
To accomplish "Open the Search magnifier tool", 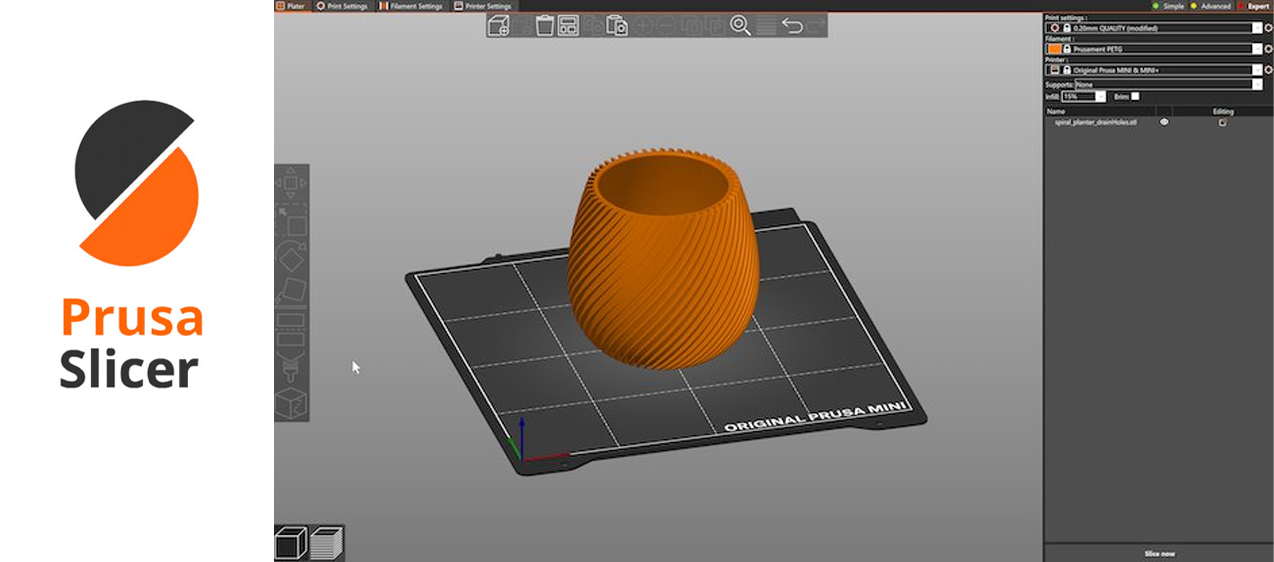I will pyautogui.click(x=740, y=25).
